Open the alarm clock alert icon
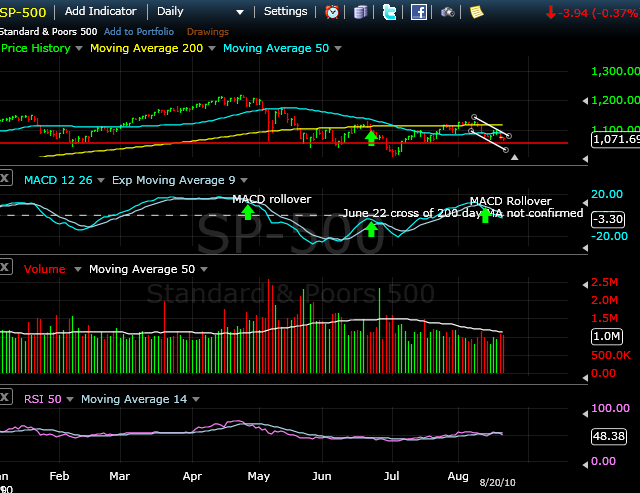The height and width of the screenshot is (493, 640). click(x=332, y=12)
